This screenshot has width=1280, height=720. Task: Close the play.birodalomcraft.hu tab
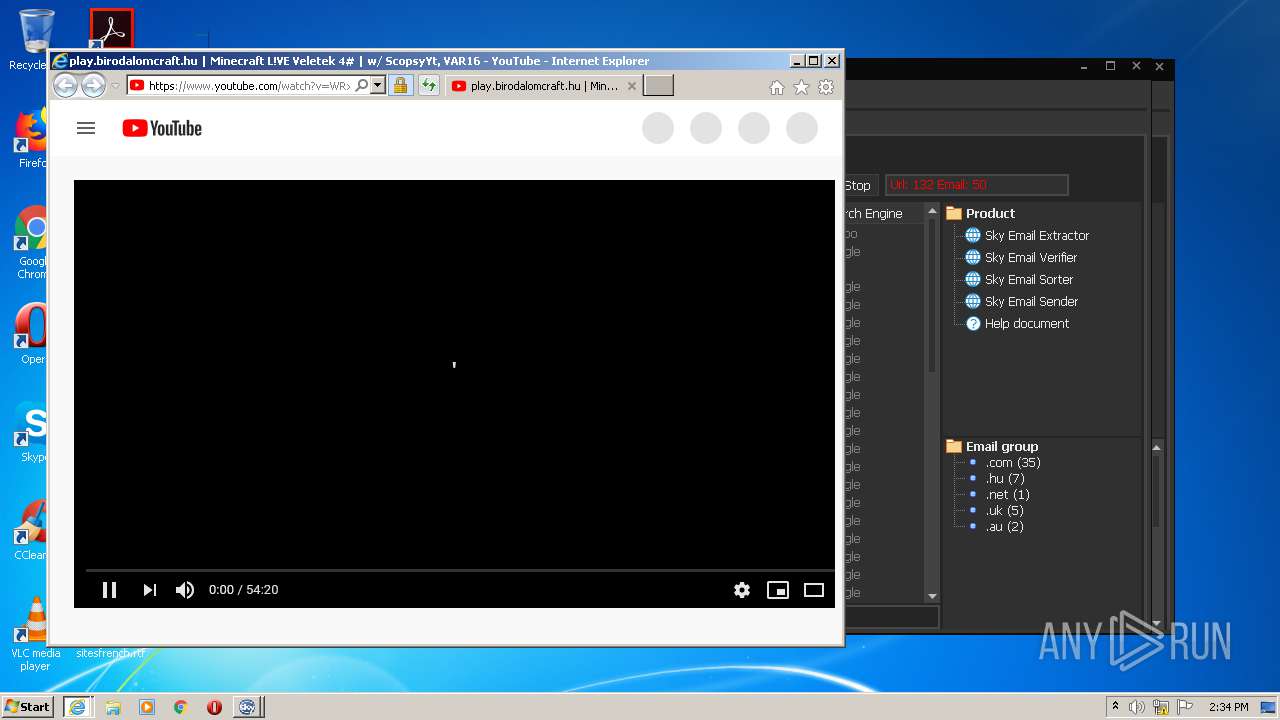(x=631, y=86)
